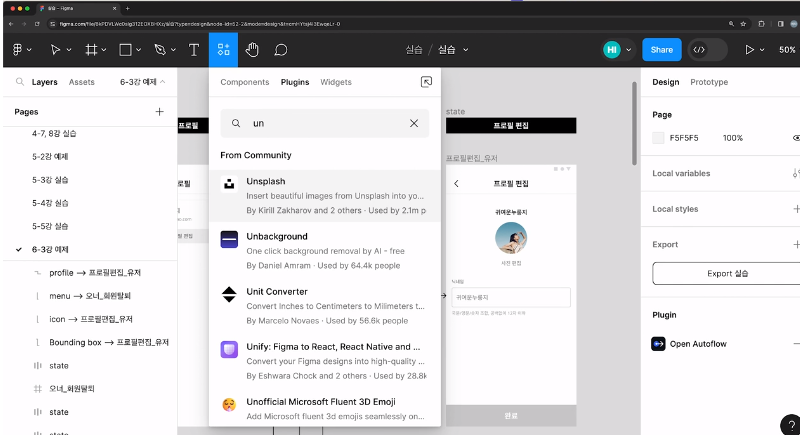Switch to Assets tab
Viewport: 800px width, 435px height.
pyautogui.click(x=82, y=82)
